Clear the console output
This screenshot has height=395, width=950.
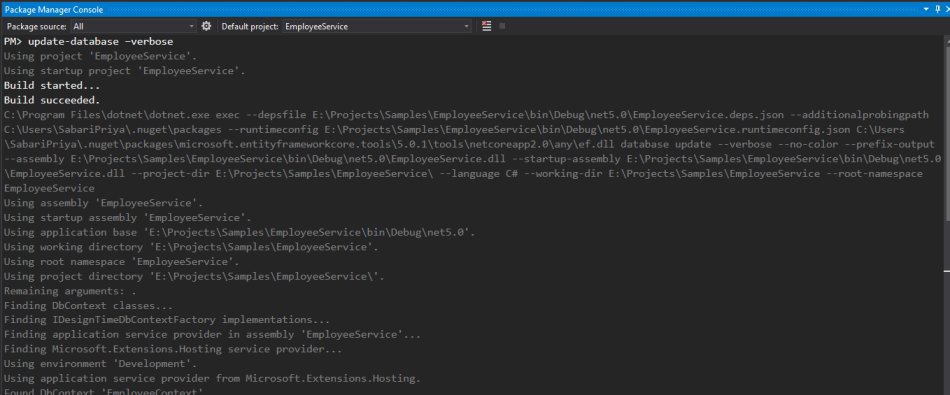[x=486, y=26]
